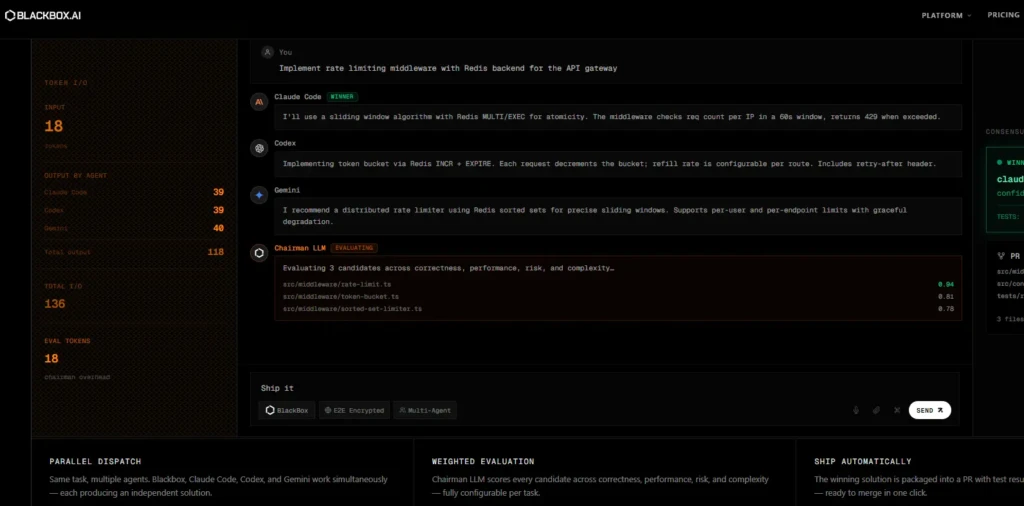
Task: Click the Chairman LLM avatar icon
Action: click(x=259, y=253)
